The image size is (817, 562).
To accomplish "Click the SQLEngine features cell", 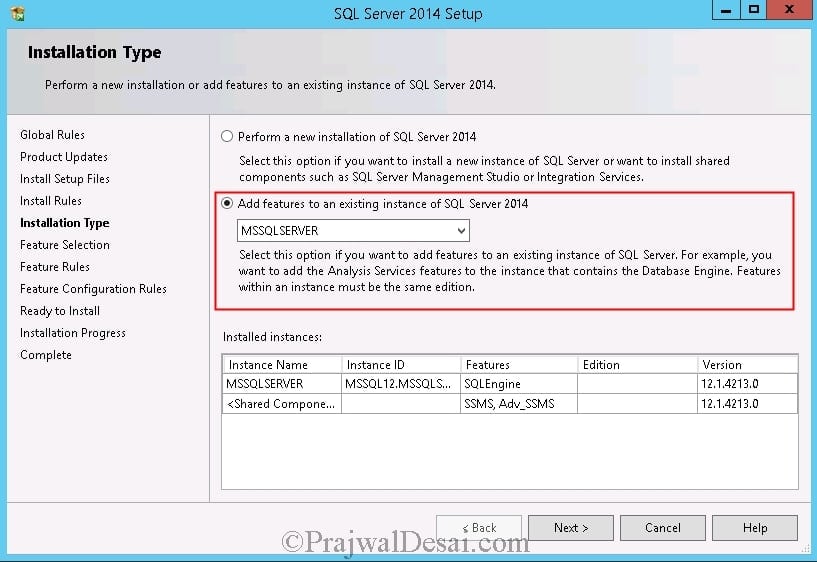I will (x=519, y=384).
